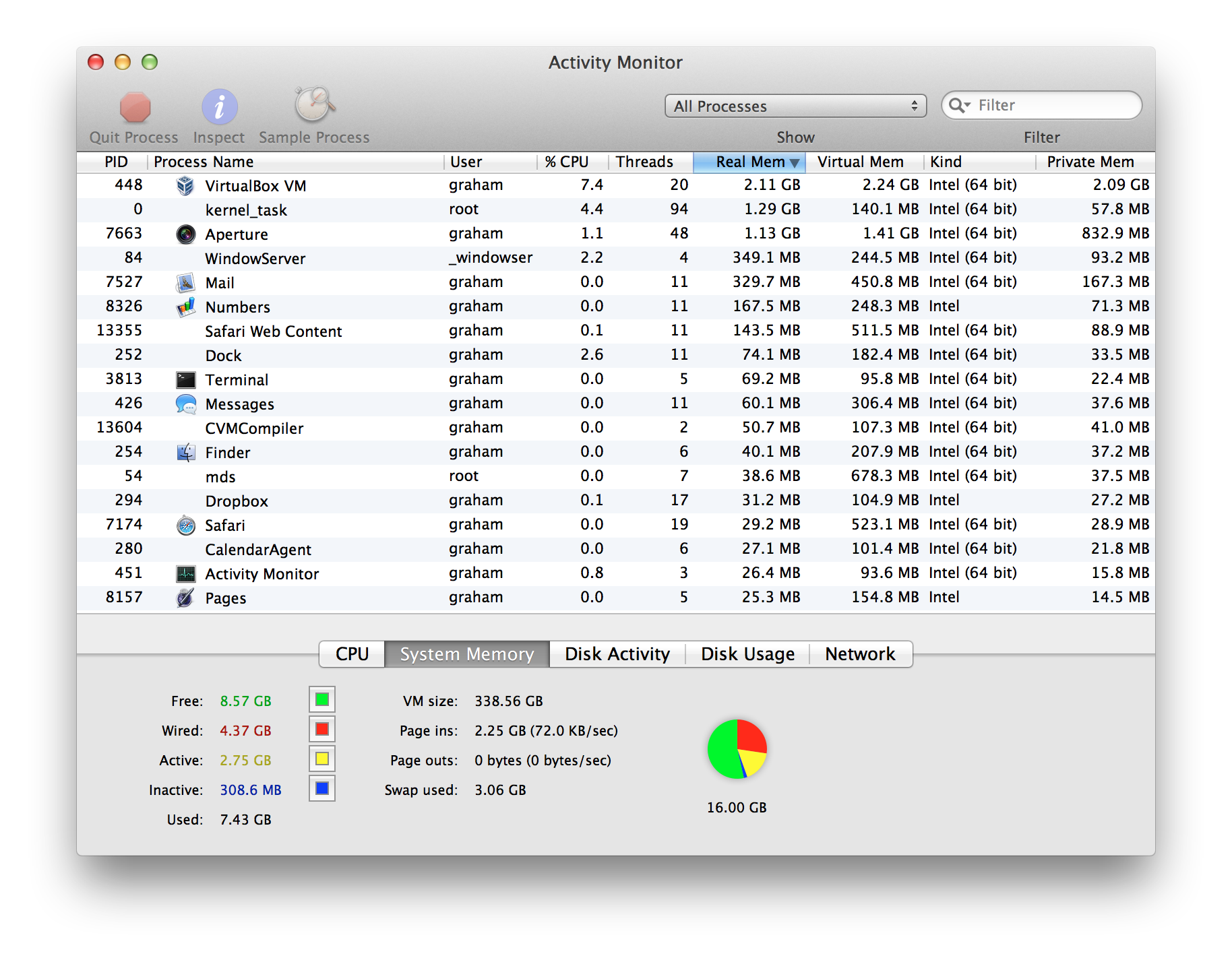Sort by User column header
Screen dimensions: 1232x962
pyautogui.click(x=491, y=162)
